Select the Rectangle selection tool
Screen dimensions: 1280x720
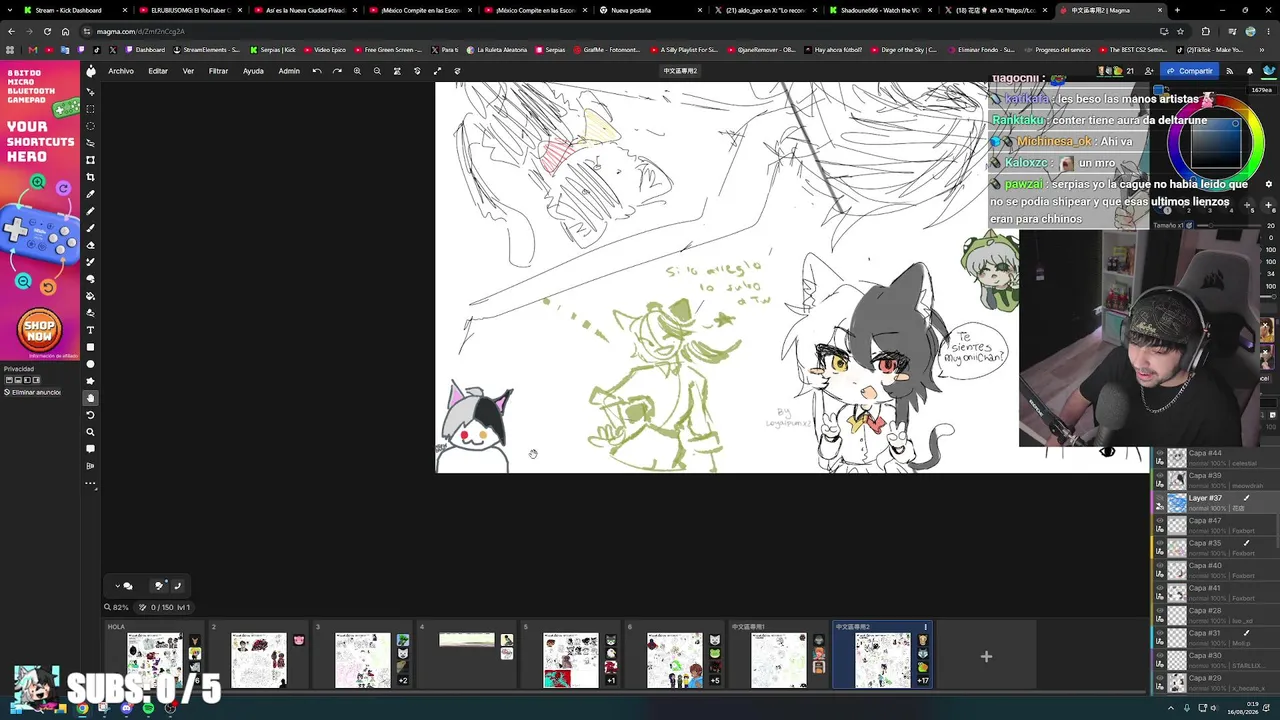(x=90, y=109)
